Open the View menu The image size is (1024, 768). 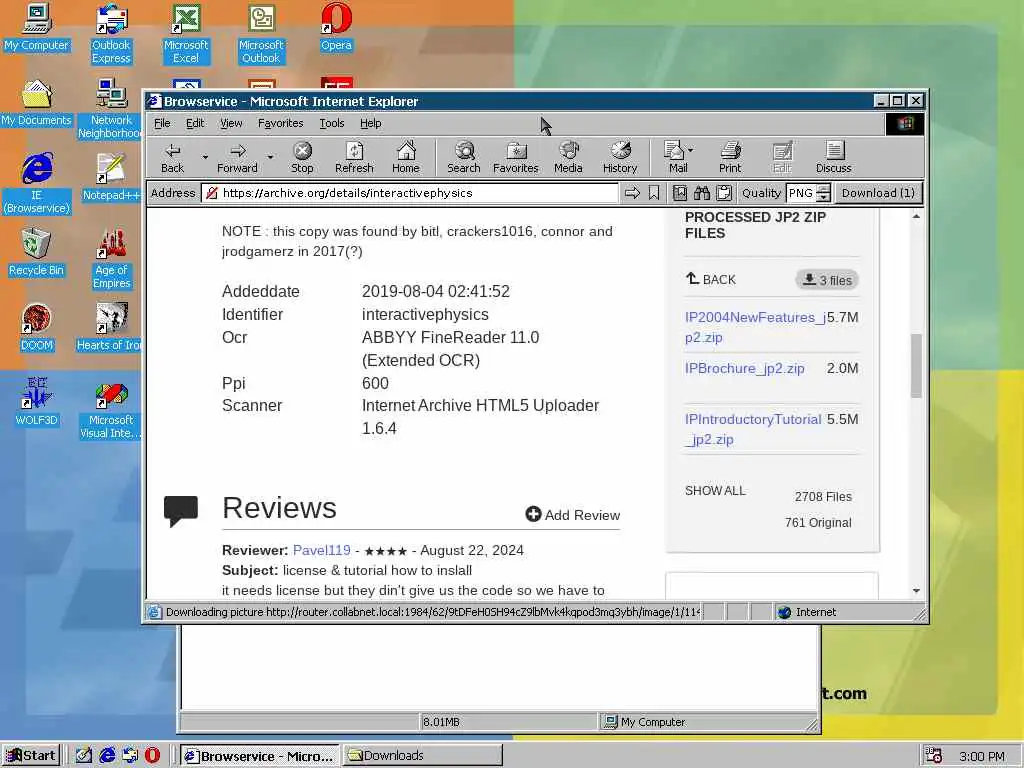(x=231, y=123)
